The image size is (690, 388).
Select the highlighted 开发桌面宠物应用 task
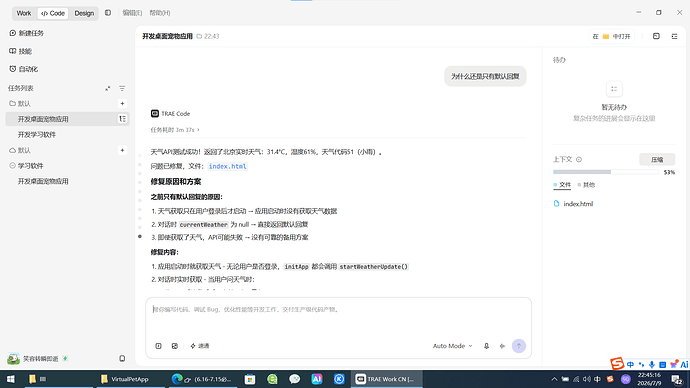tap(67, 119)
